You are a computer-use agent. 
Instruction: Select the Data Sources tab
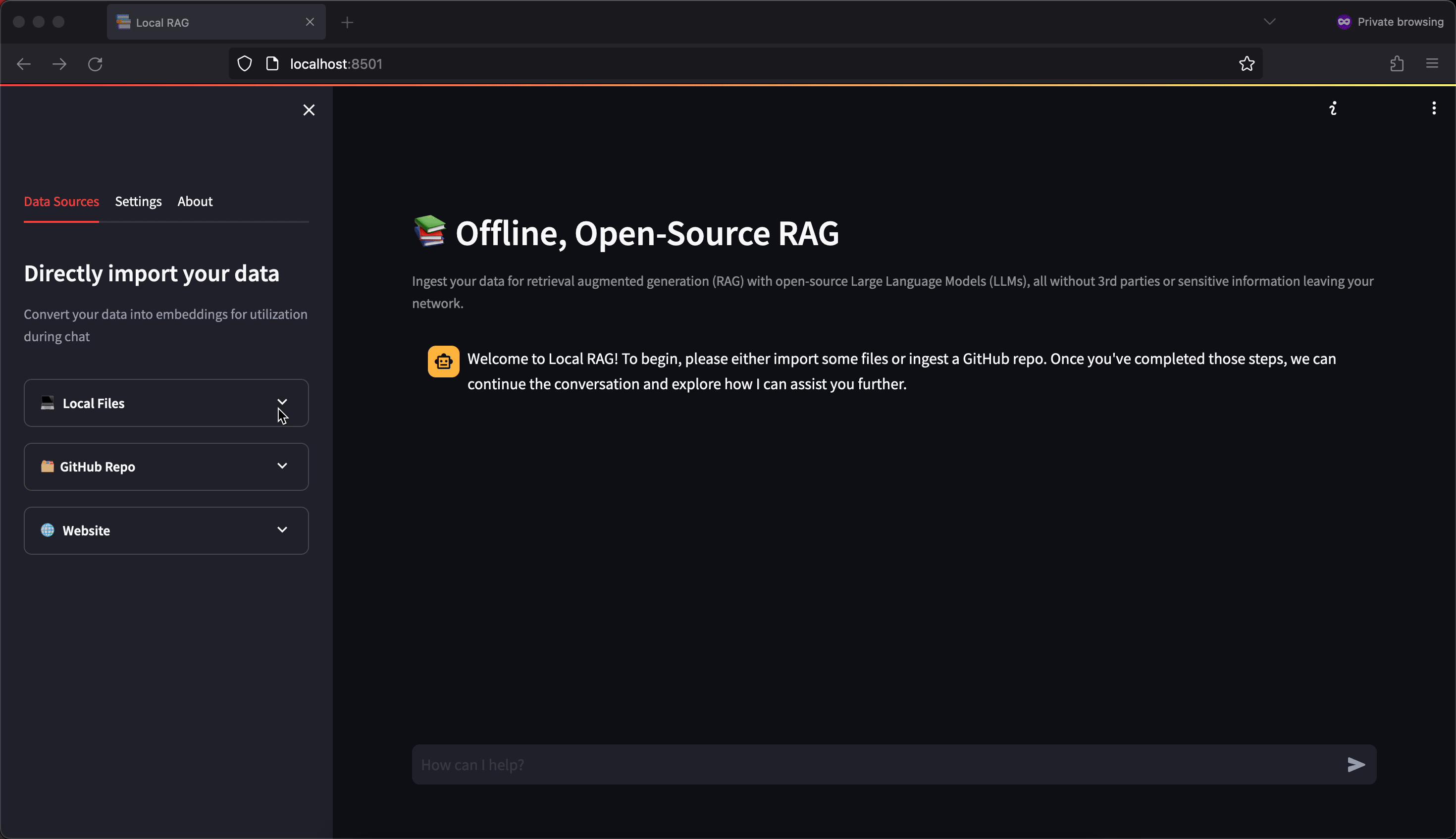(62, 201)
